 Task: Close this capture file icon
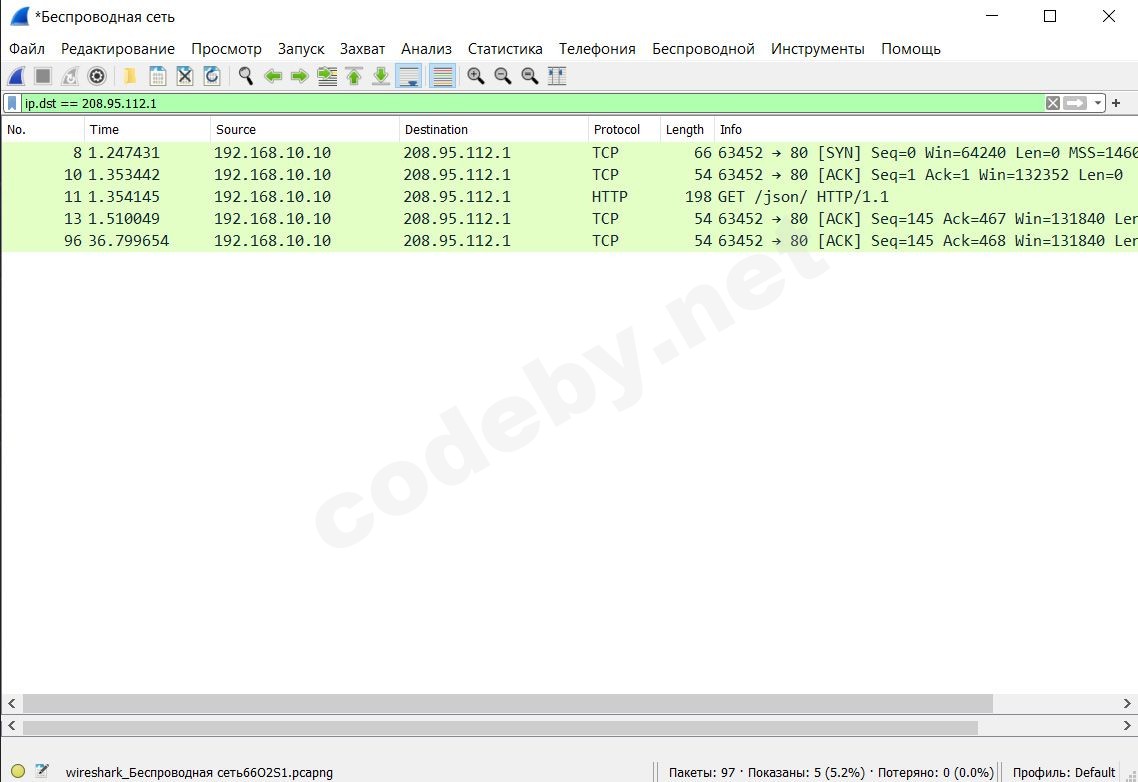click(185, 76)
